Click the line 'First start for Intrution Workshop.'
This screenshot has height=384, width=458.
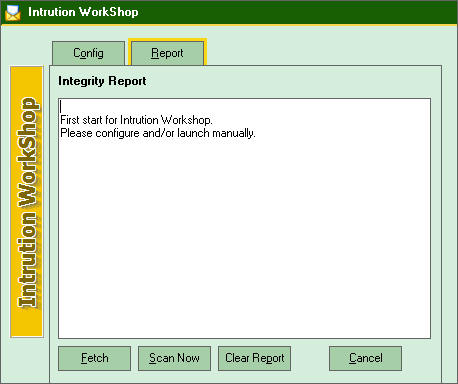point(136,120)
